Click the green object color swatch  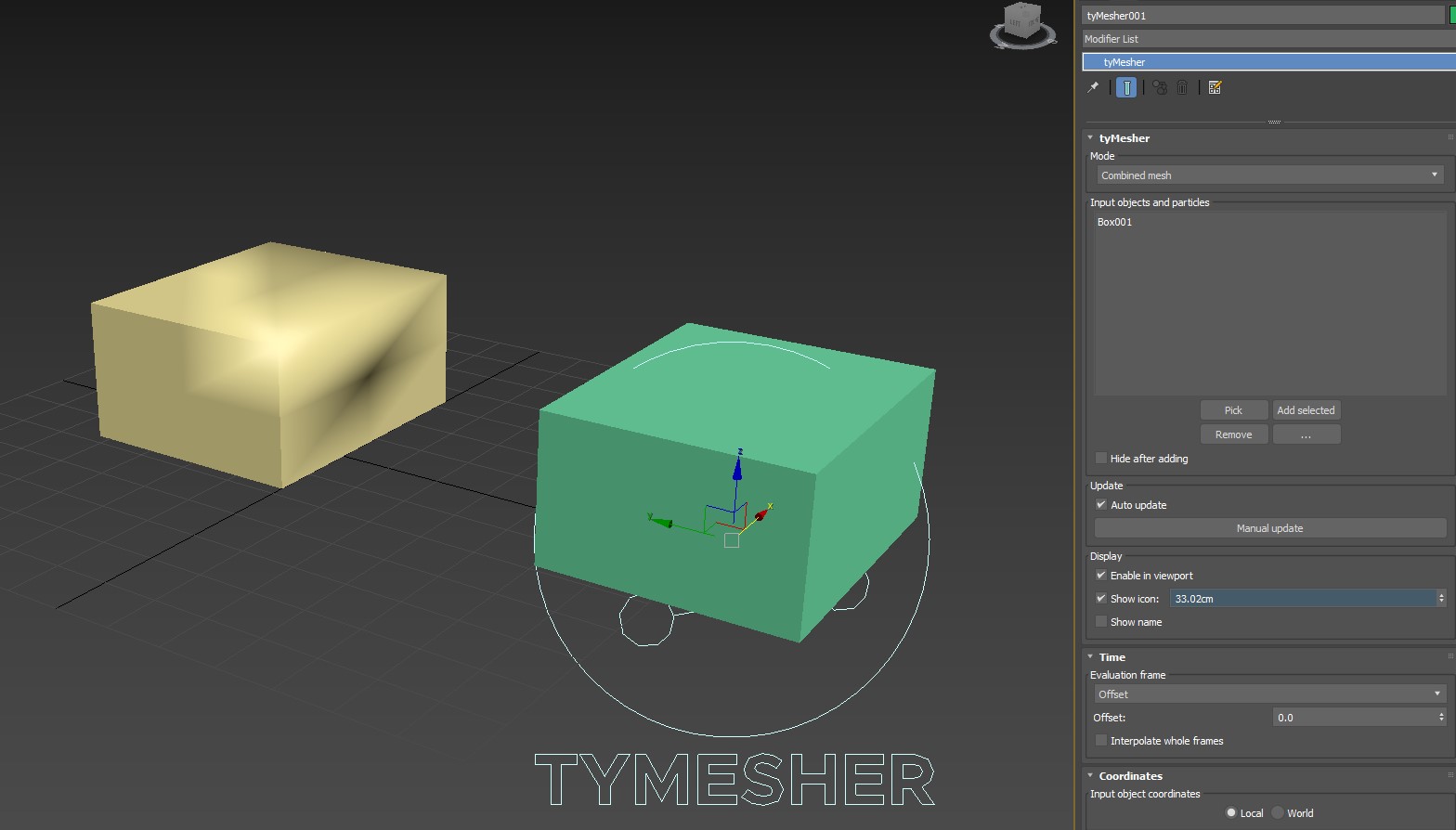(x=1452, y=16)
